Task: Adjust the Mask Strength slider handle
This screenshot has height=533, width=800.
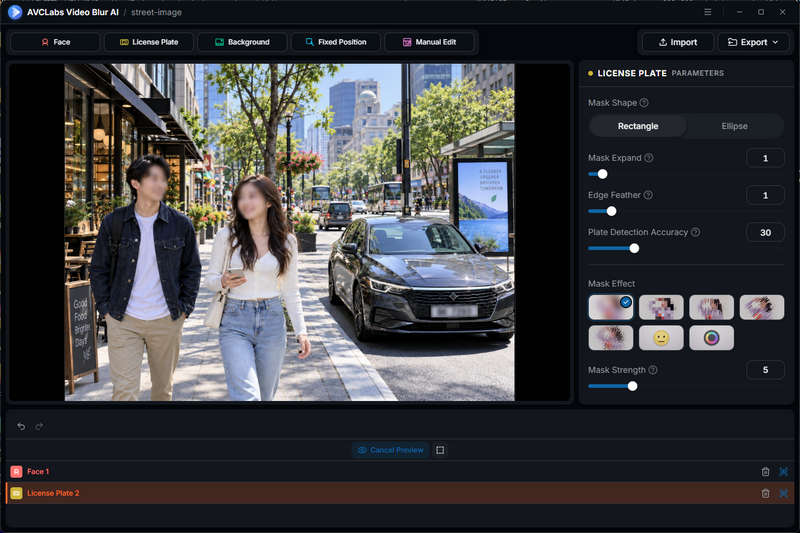Action: coord(633,386)
